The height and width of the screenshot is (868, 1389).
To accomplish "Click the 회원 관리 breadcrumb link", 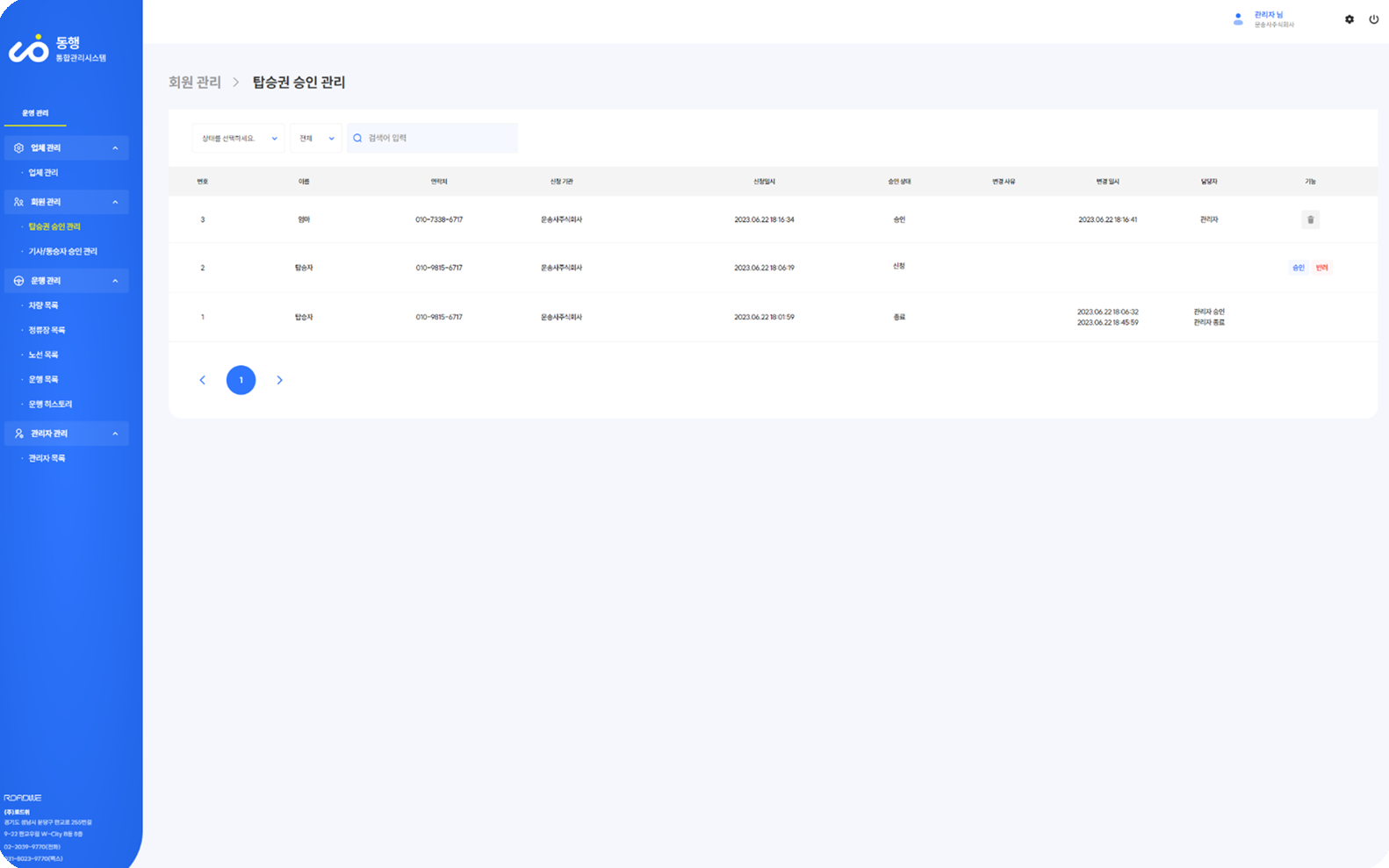I will (x=195, y=82).
